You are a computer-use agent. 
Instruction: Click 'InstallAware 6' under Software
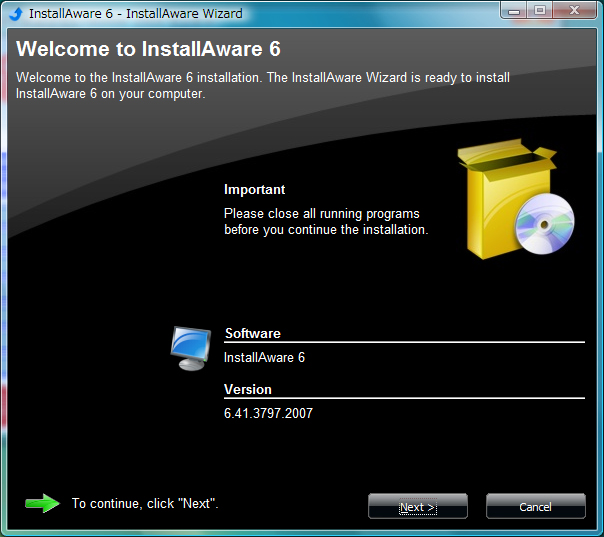(264, 357)
